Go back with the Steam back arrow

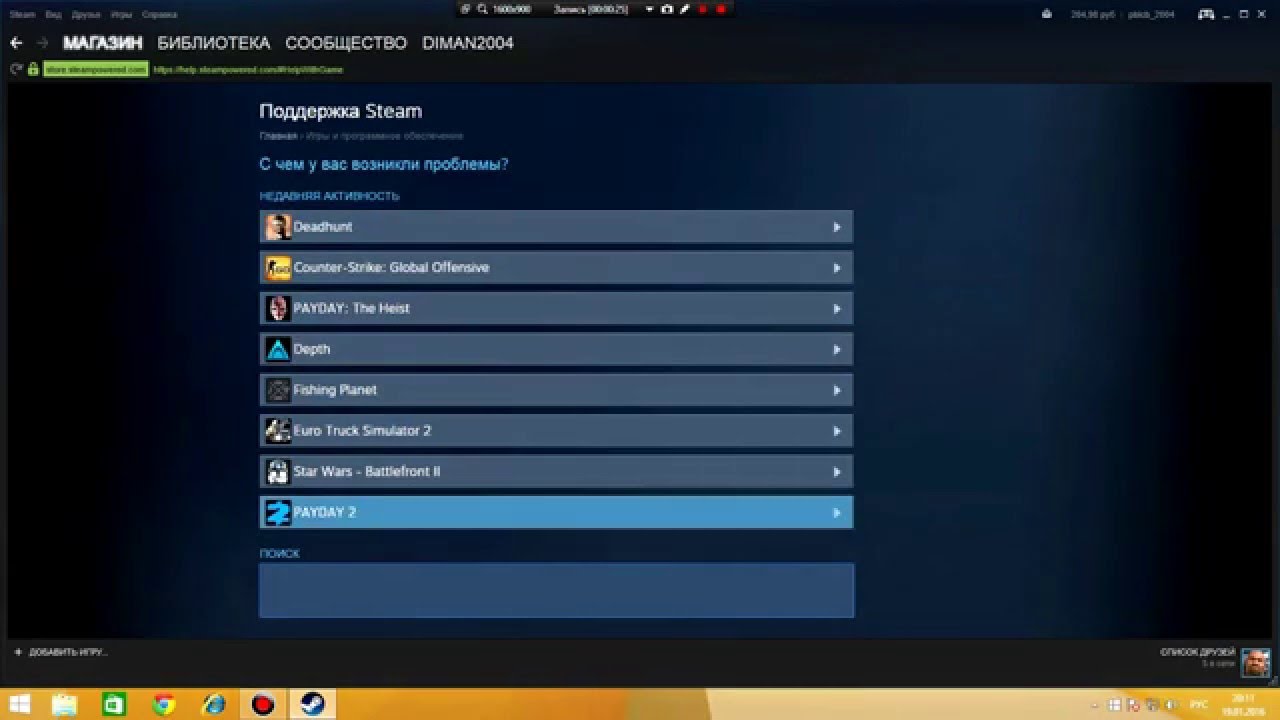coord(16,43)
